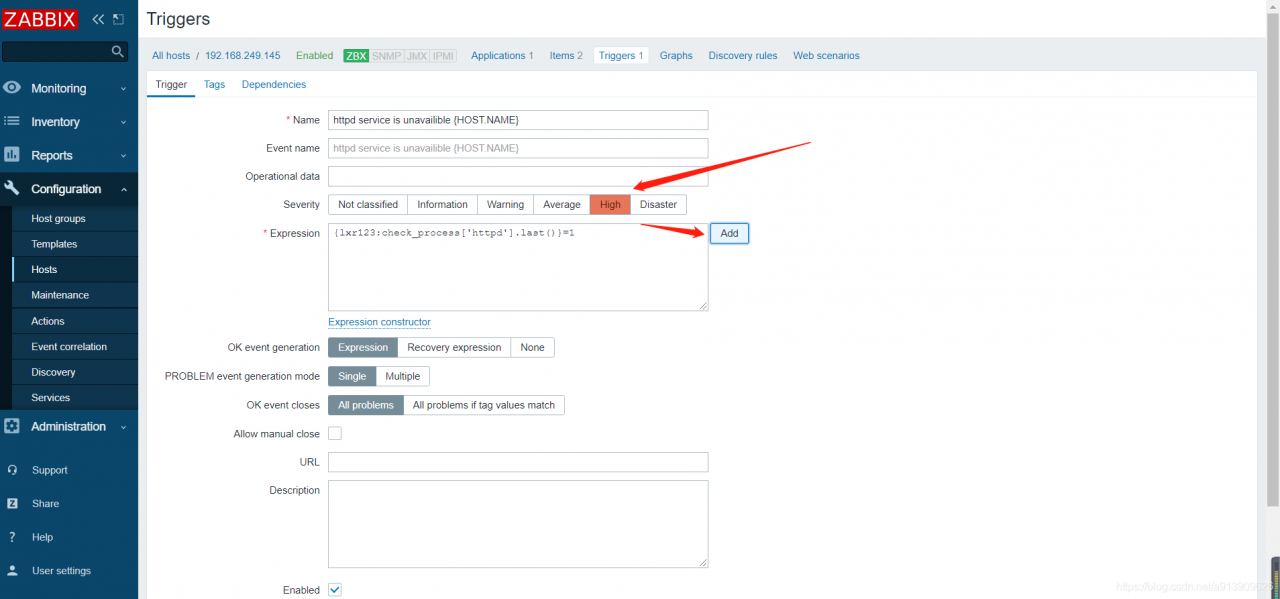Set severity to Average
Viewport: 1280px width, 599px height.
561,204
